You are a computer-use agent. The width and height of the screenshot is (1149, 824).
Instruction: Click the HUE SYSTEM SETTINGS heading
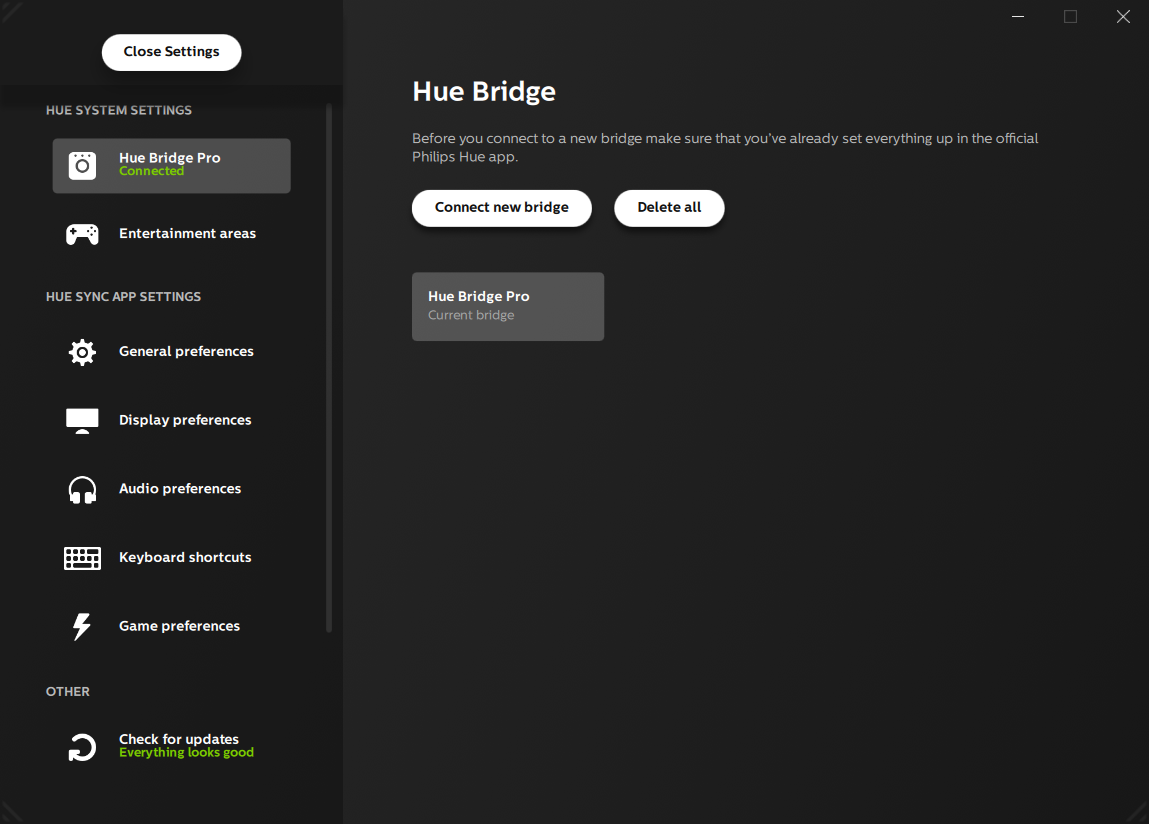[119, 110]
